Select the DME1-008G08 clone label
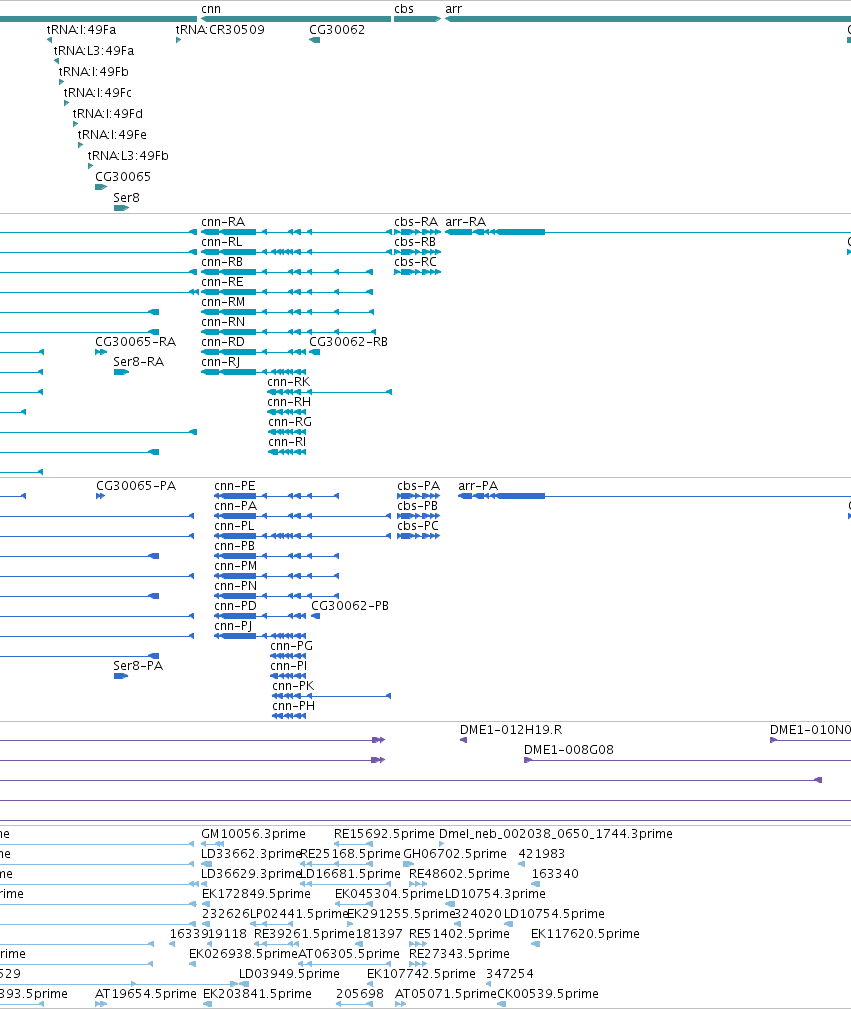 pyautogui.click(x=568, y=750)
